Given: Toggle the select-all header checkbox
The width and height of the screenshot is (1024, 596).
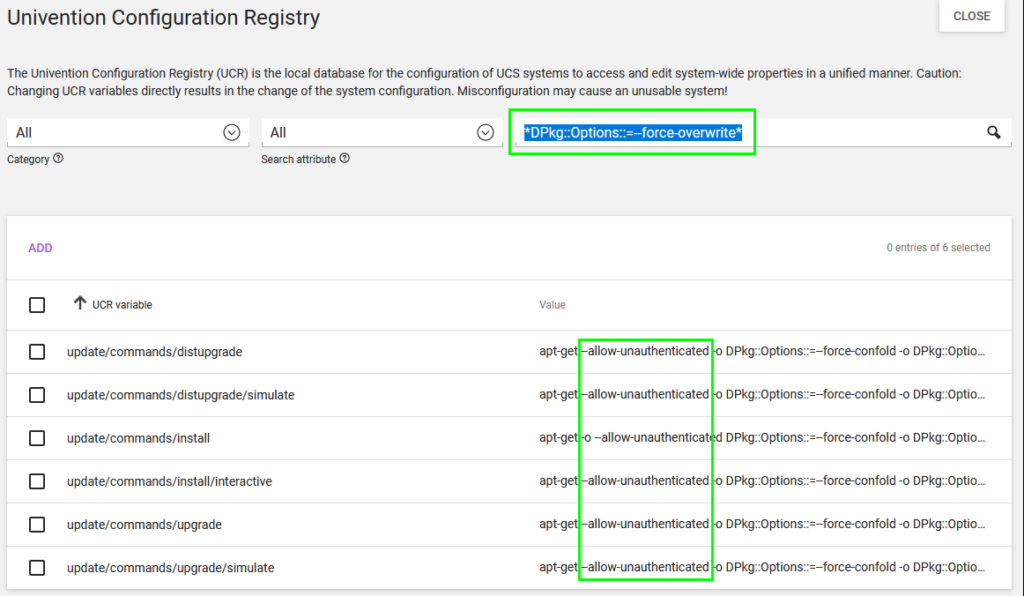Looking at the screenshot, I should (x=37, y=305).
